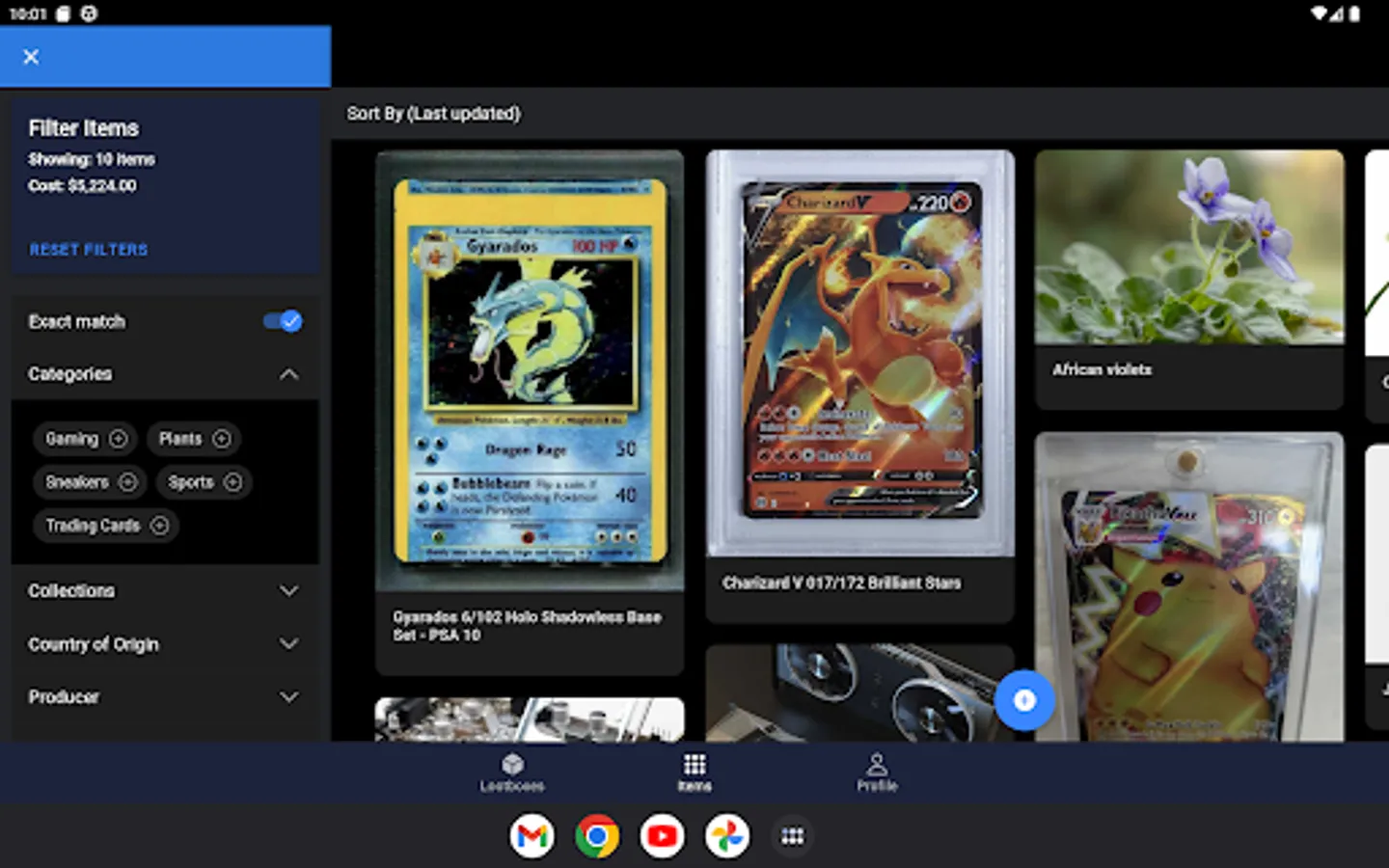The height and width of the screenshot is (868, 1389).
Task: Tap the blue floating action button
Action: click(x=1024, y=700)
